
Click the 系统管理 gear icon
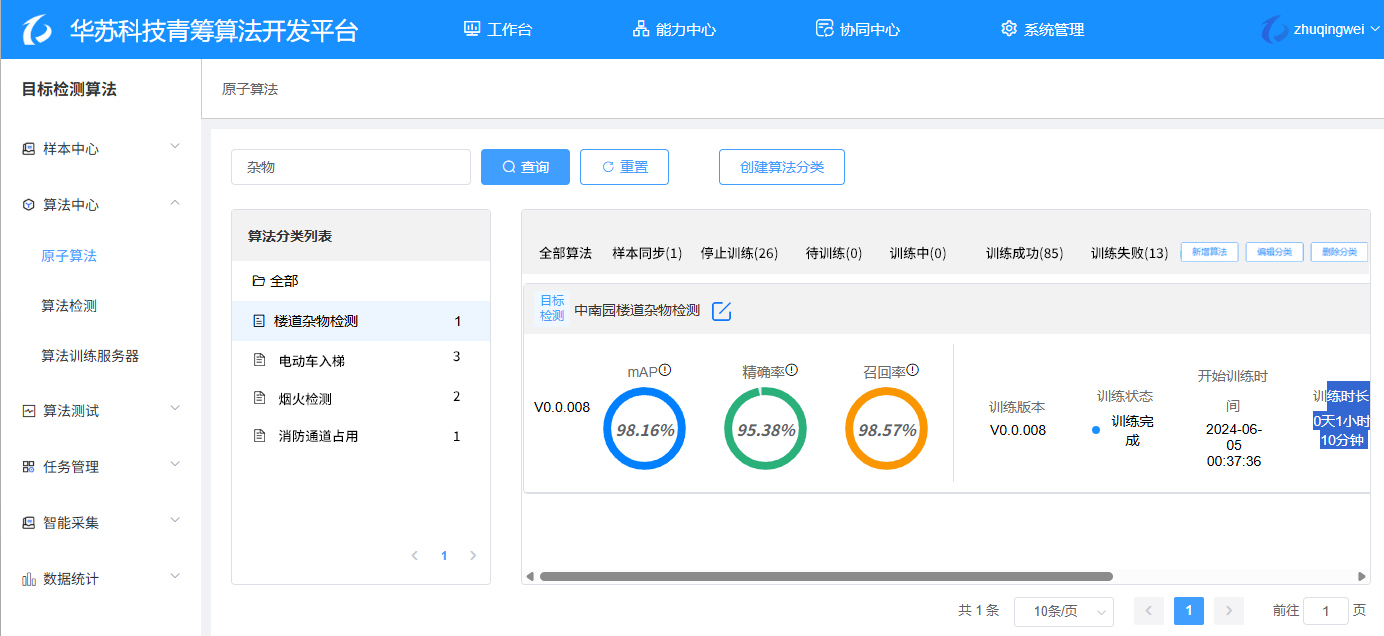coord(1009,29)
